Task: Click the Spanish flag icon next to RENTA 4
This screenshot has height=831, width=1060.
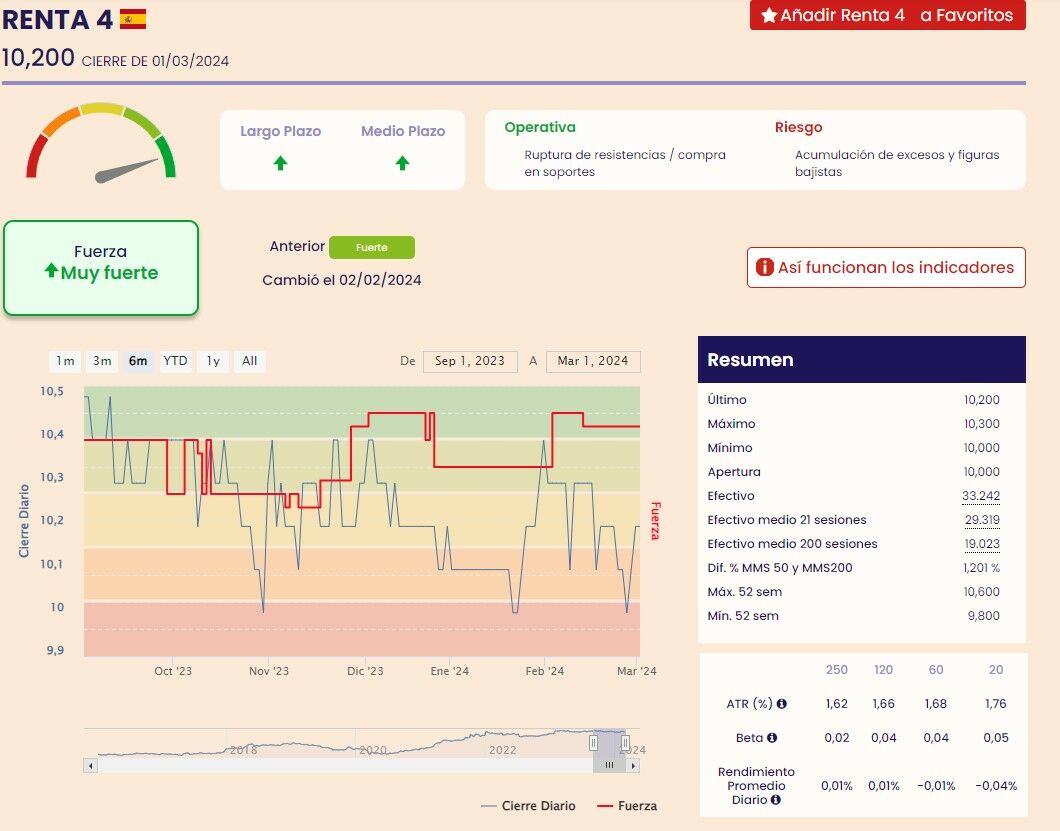Action: tap(133, 18)
